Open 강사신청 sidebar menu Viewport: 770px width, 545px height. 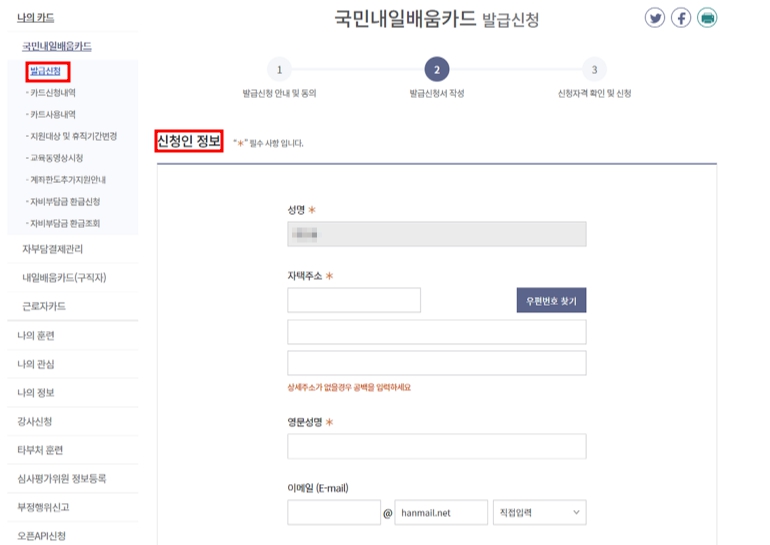tap(34, 421)
